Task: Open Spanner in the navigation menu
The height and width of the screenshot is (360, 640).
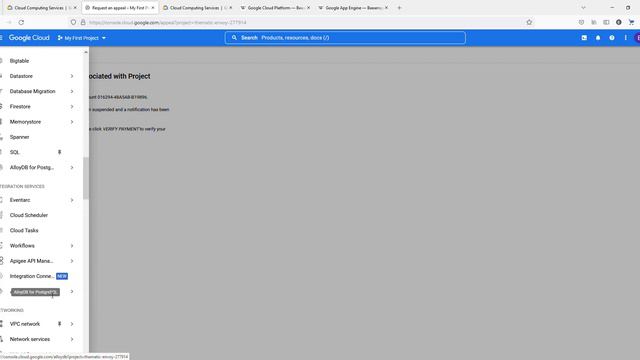Action: click(x=19, y=137)
